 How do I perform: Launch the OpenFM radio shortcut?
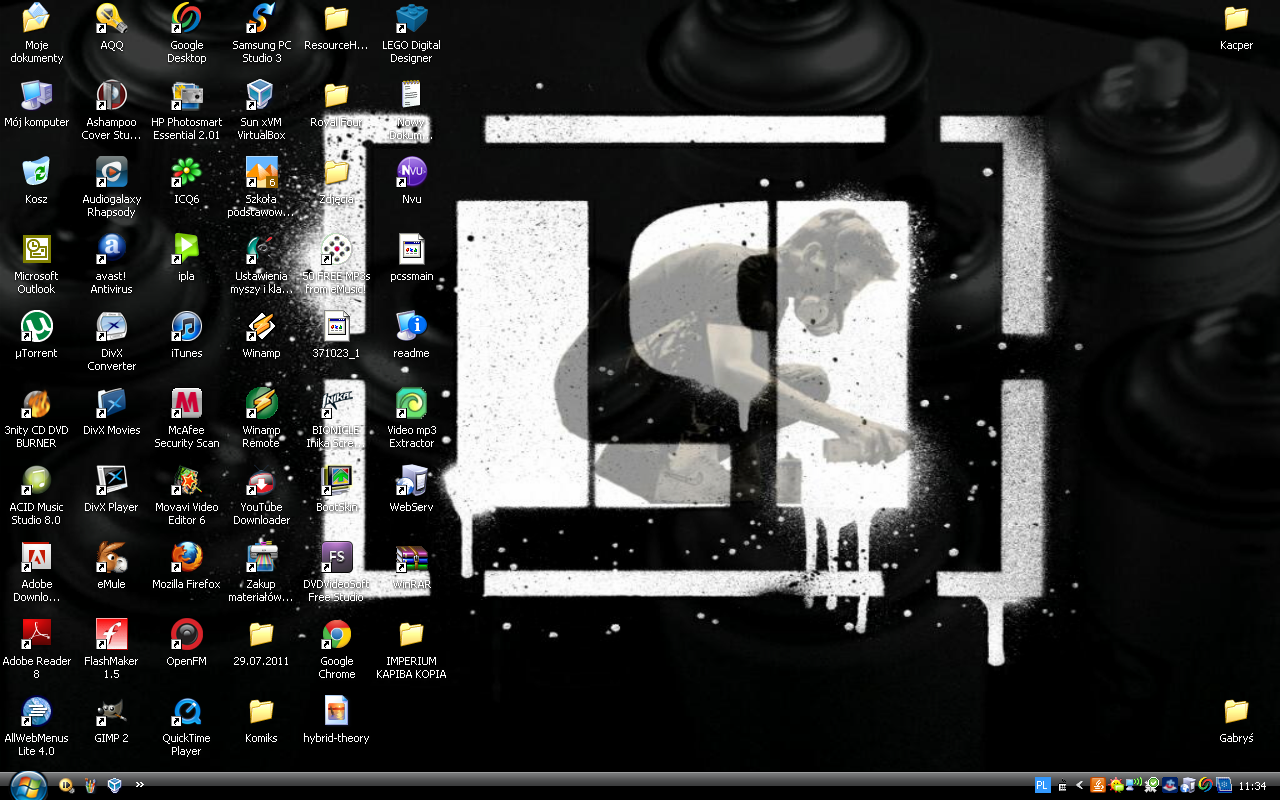click(186, 643)
